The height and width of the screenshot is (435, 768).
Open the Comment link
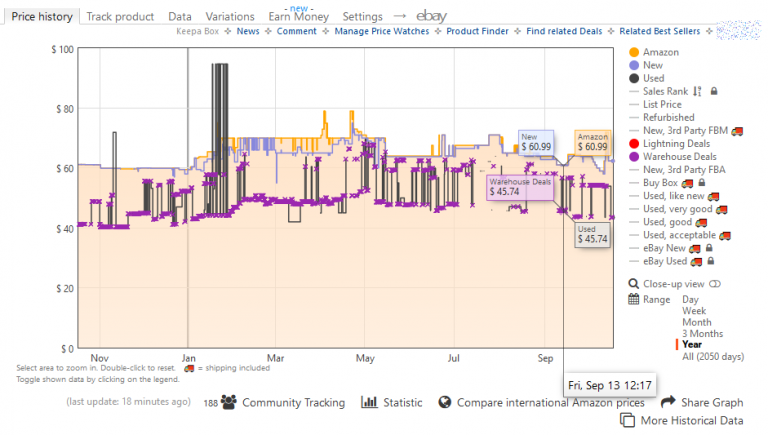coord(296,31)
